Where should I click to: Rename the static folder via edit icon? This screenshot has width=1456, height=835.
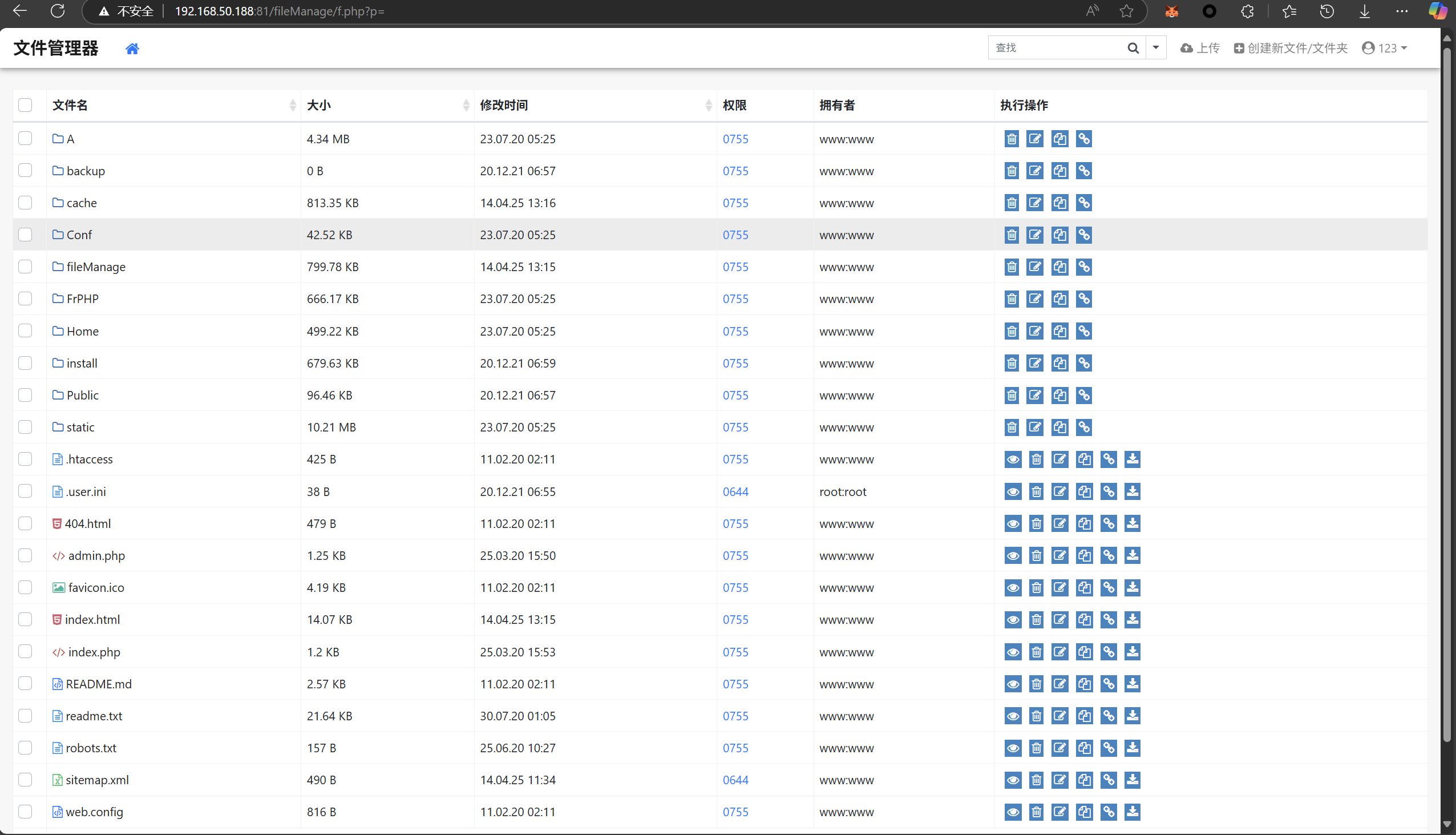1035,427
